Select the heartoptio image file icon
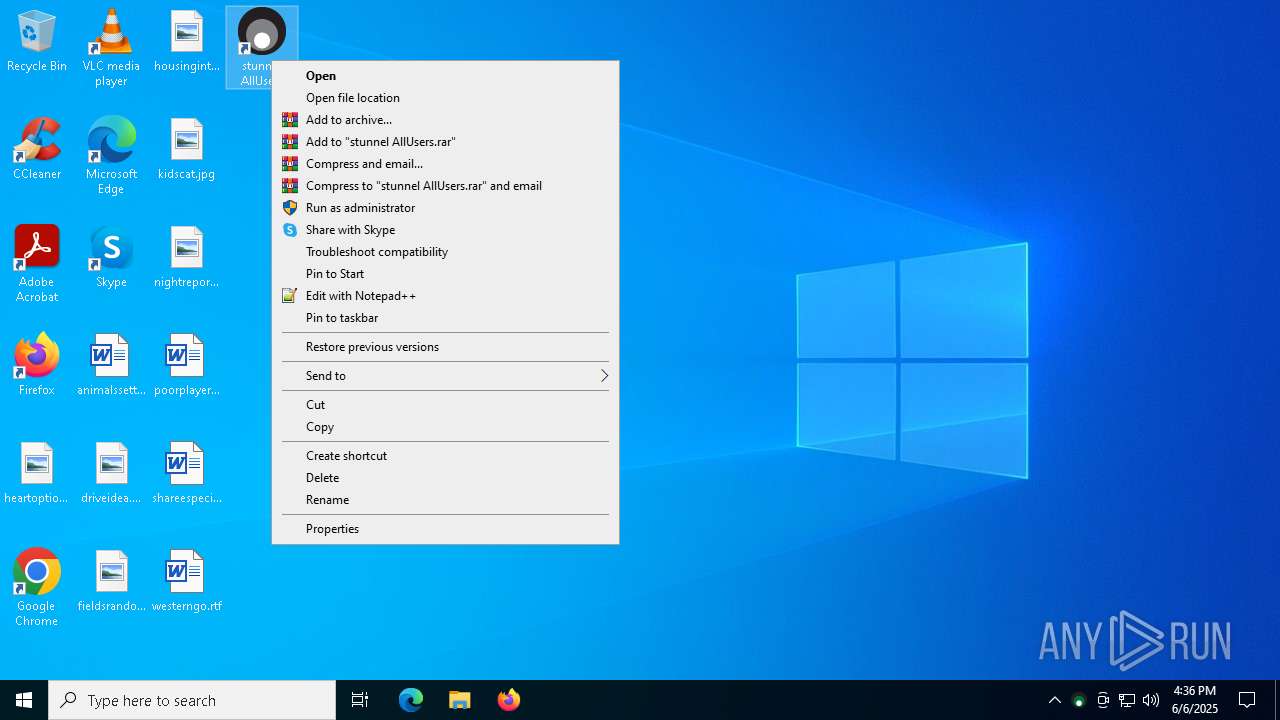Viewport: 1280px width, 720px height. pos(37,473)
